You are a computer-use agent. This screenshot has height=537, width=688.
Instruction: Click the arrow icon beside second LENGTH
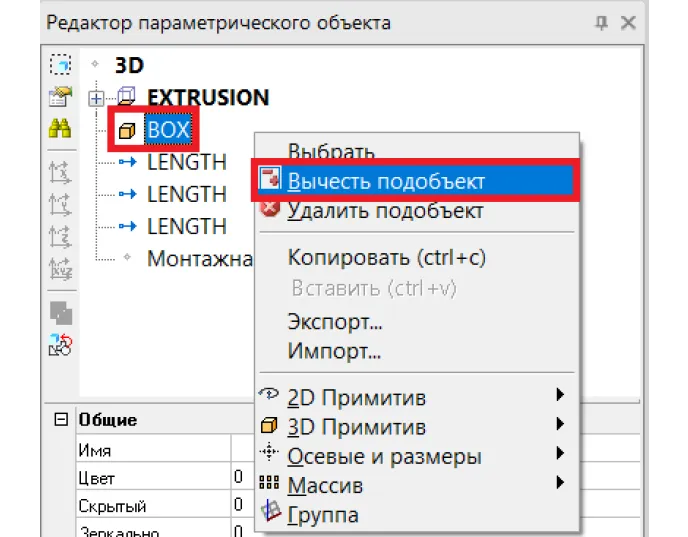[x=128, y=194]
